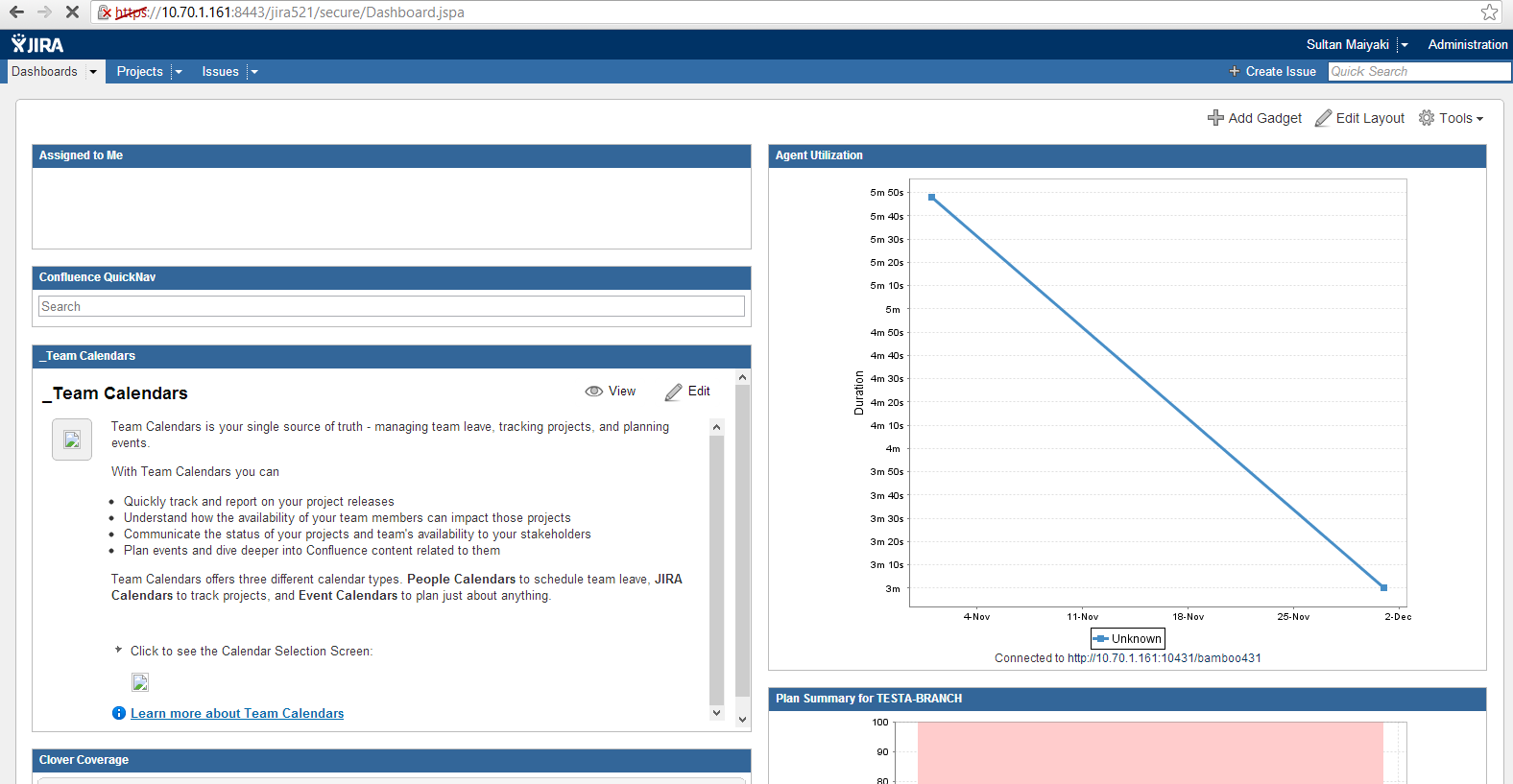Click the pencil icon in Team Calendars
The image size is (1513, 784).
674,392
